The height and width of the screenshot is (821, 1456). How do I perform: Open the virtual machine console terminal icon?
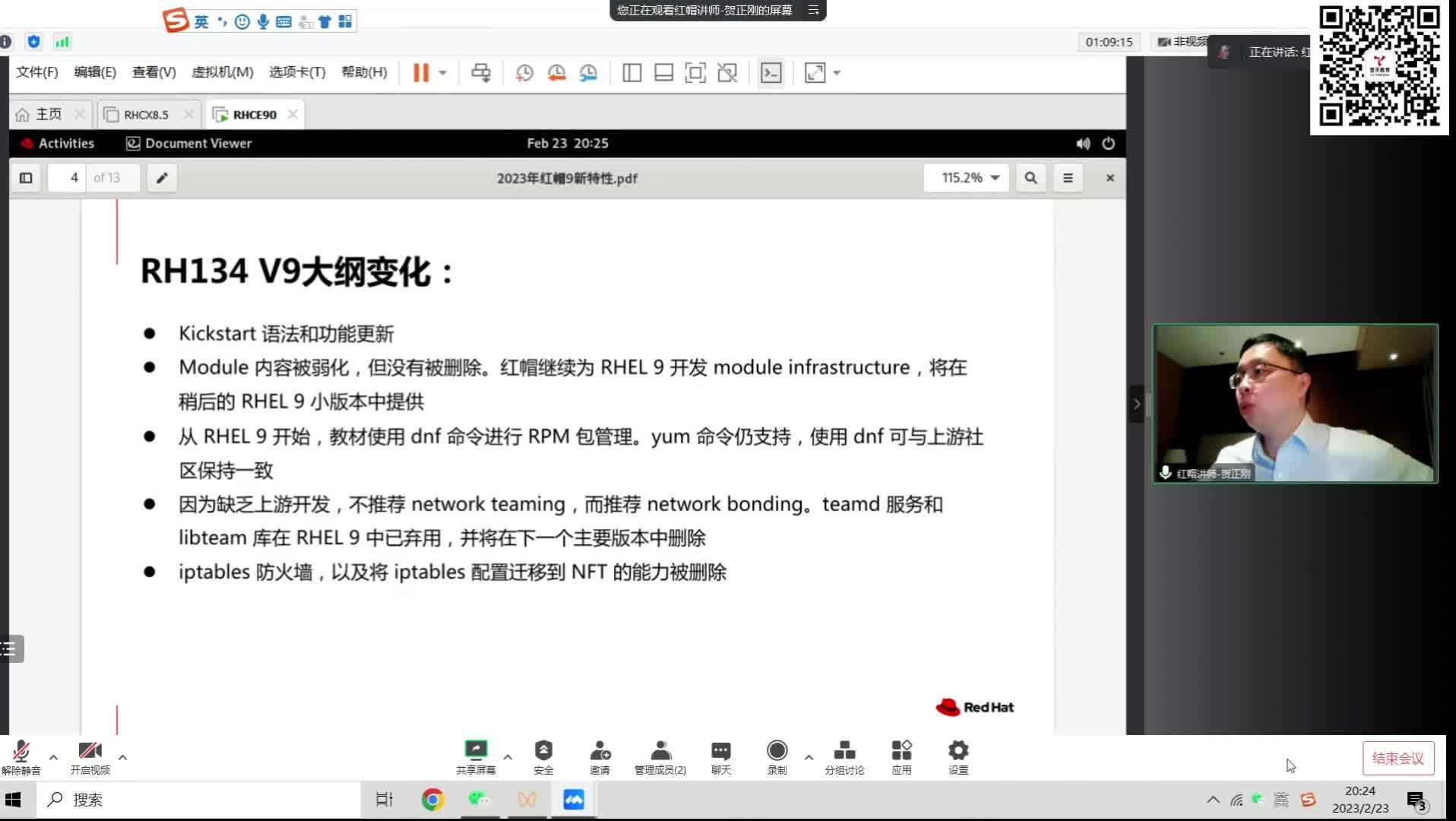click(x=771, y=72)
